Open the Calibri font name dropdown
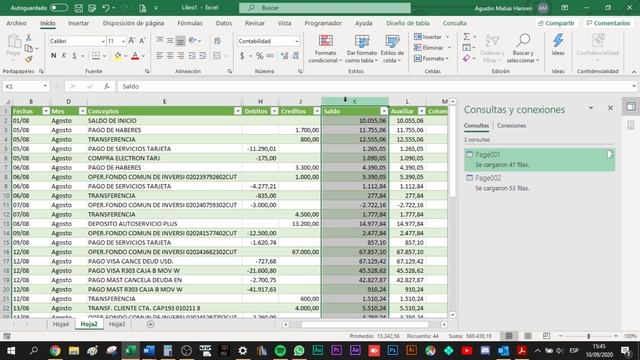This screenshot has width=640, height=360. pos(103,41)
